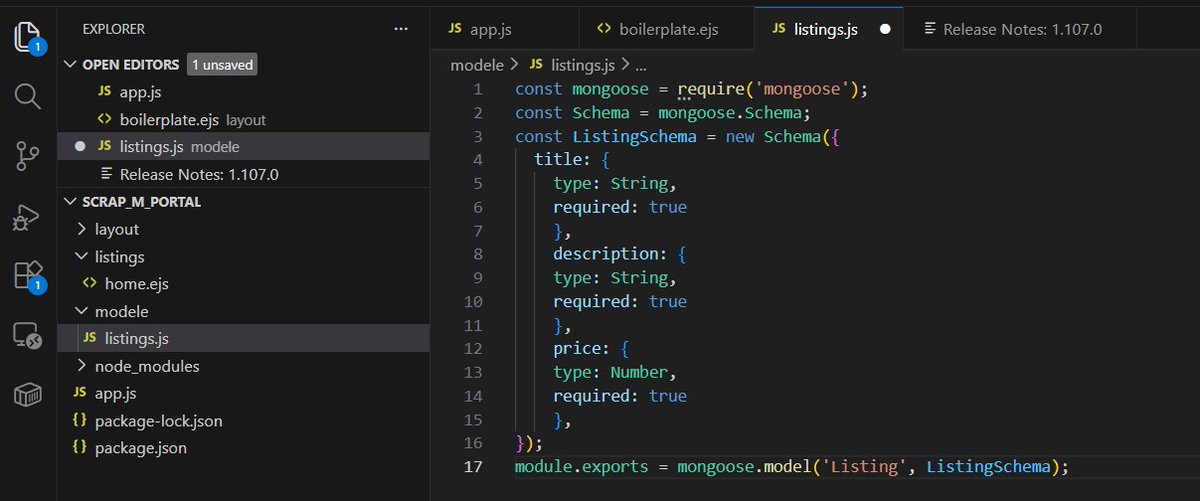This screenshot has height=501, width=1200.
Task: Expand the node_modules folder
Action: tap(81, 366)
